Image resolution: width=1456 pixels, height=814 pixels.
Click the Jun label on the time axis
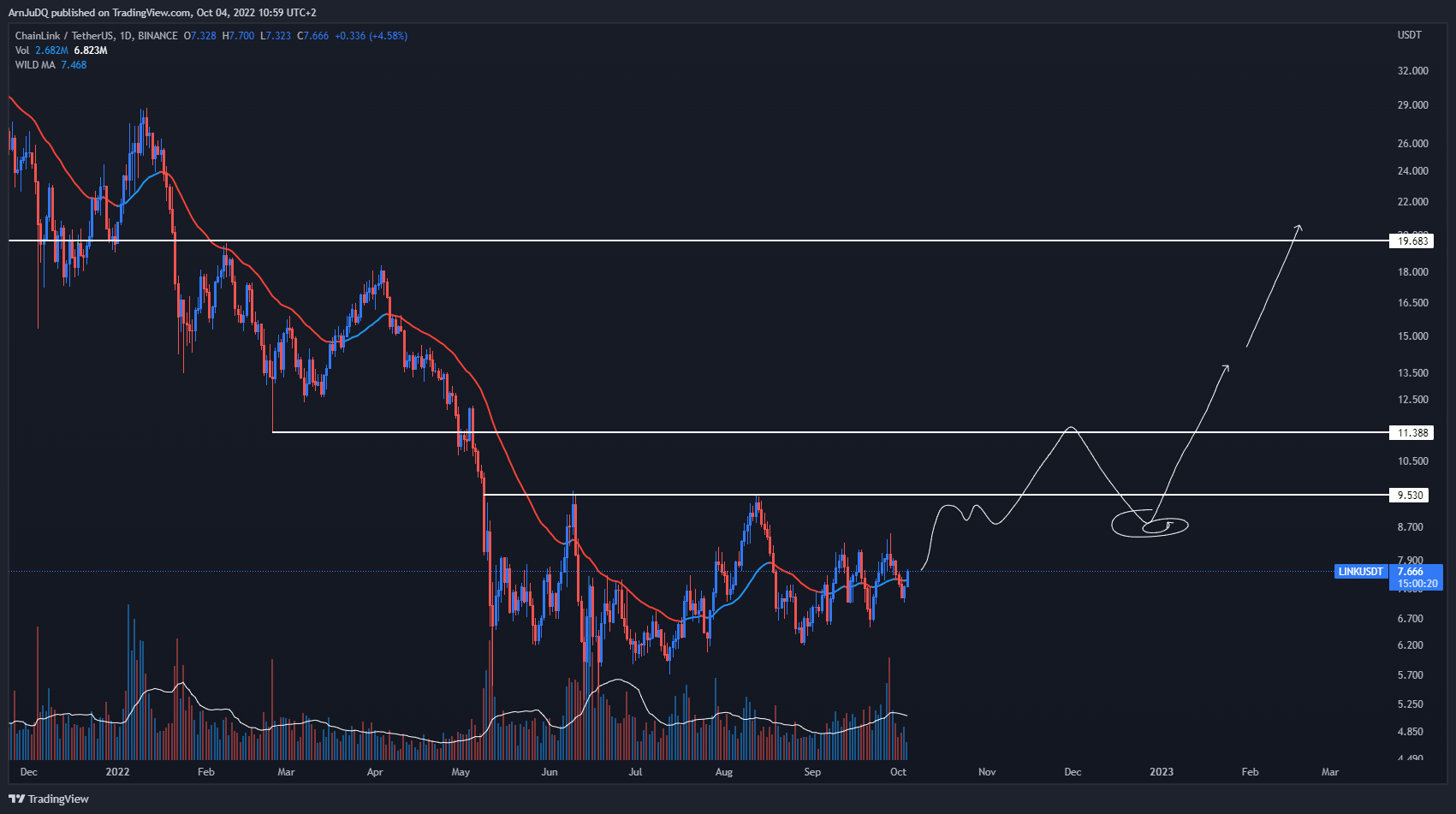(550, 772)
